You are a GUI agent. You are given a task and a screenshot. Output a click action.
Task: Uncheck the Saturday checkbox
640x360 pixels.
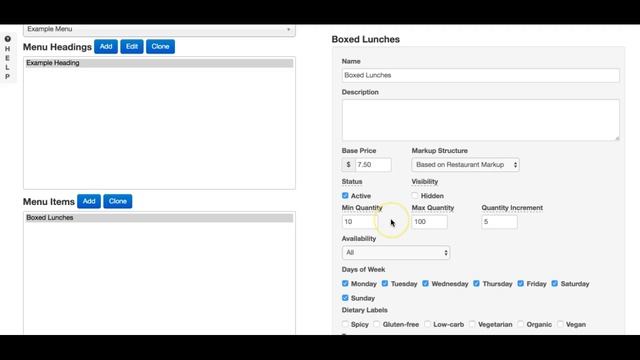click(555, 283)
